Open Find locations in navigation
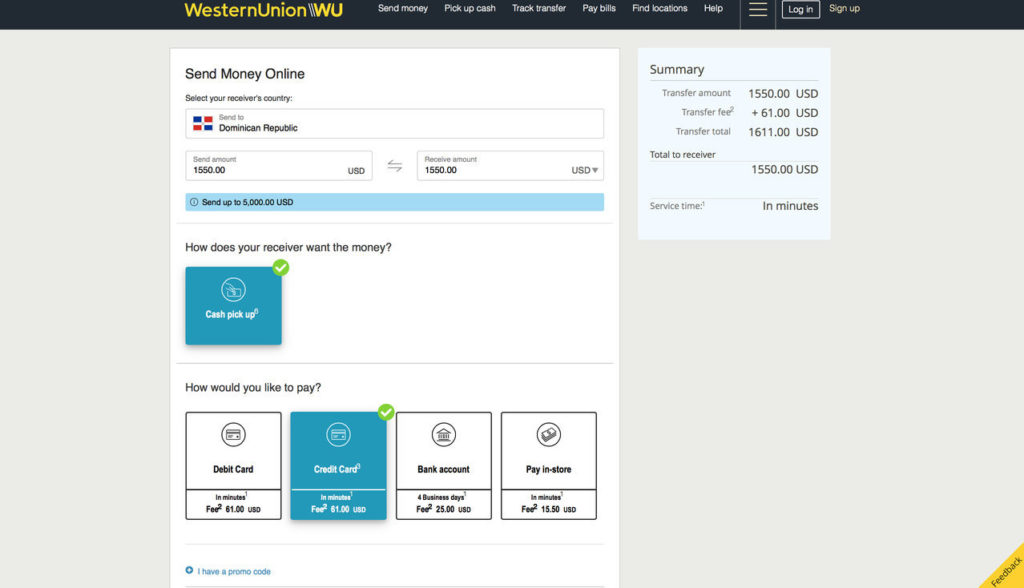The height and width of the screenshot is (588, 1024). (x=660, y=8)
